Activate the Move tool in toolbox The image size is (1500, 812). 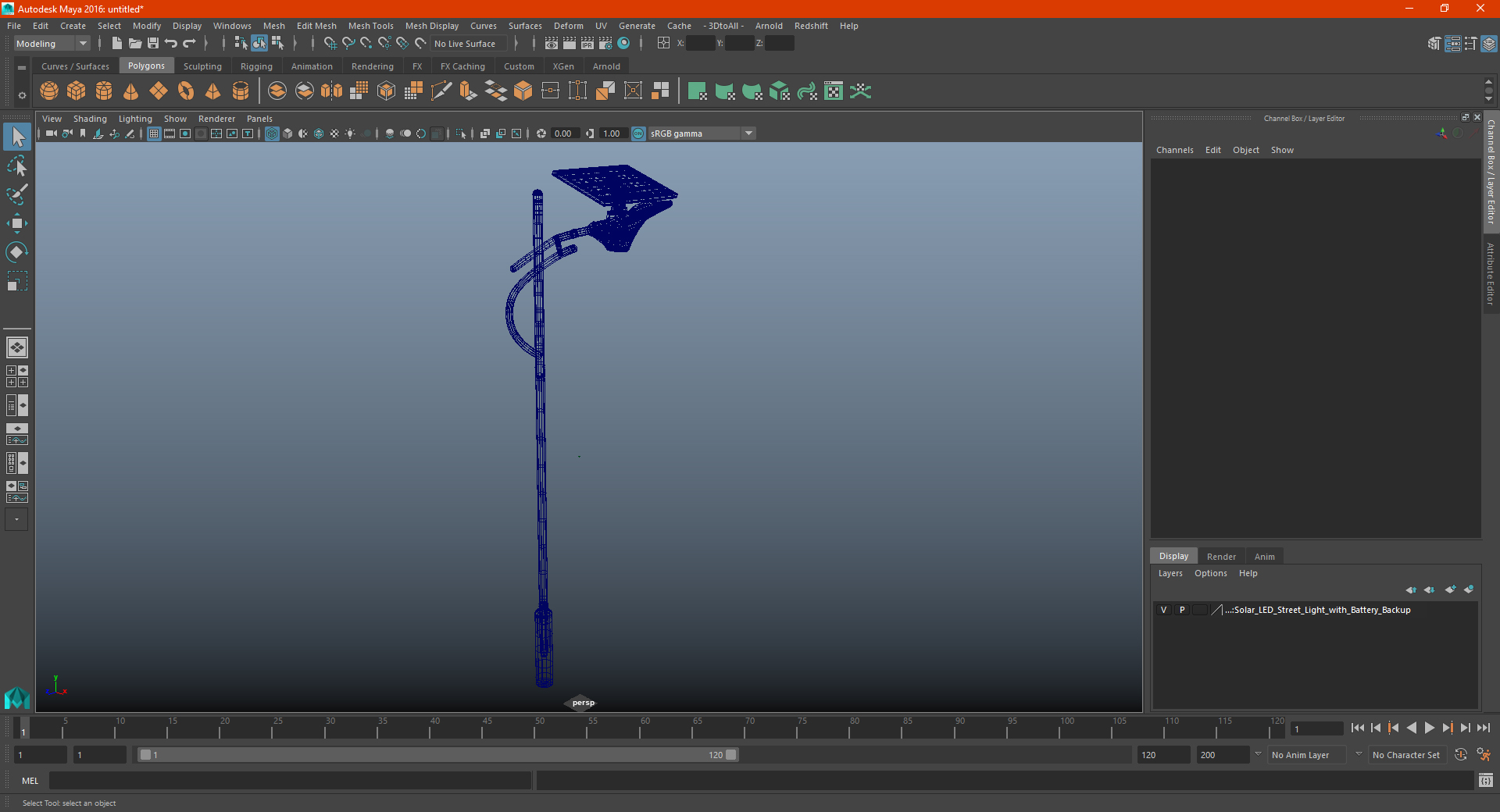point(17,223)
